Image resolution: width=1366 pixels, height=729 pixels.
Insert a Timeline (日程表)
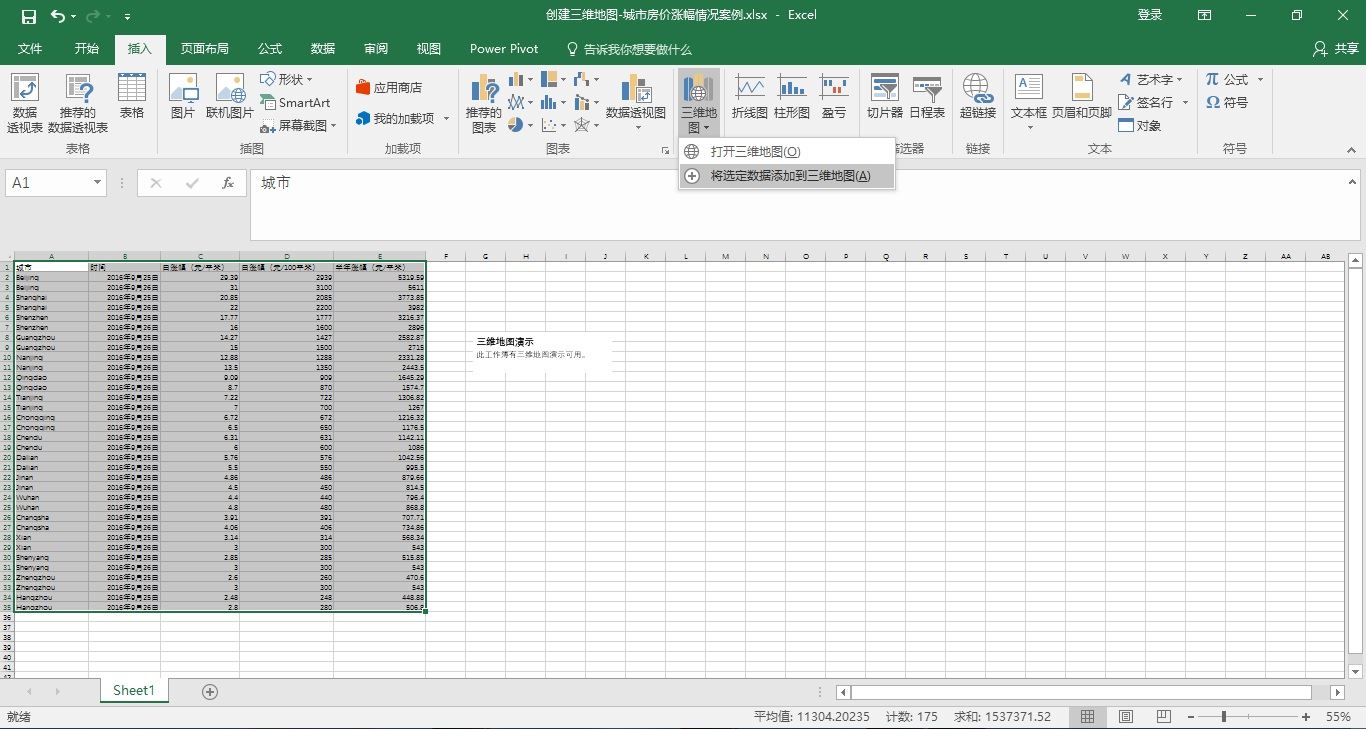[x=927, y=97]
